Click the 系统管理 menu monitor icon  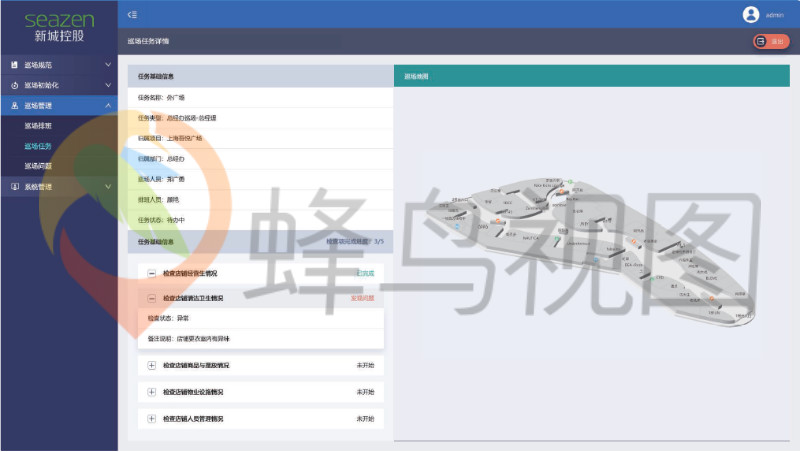[14, 187]
